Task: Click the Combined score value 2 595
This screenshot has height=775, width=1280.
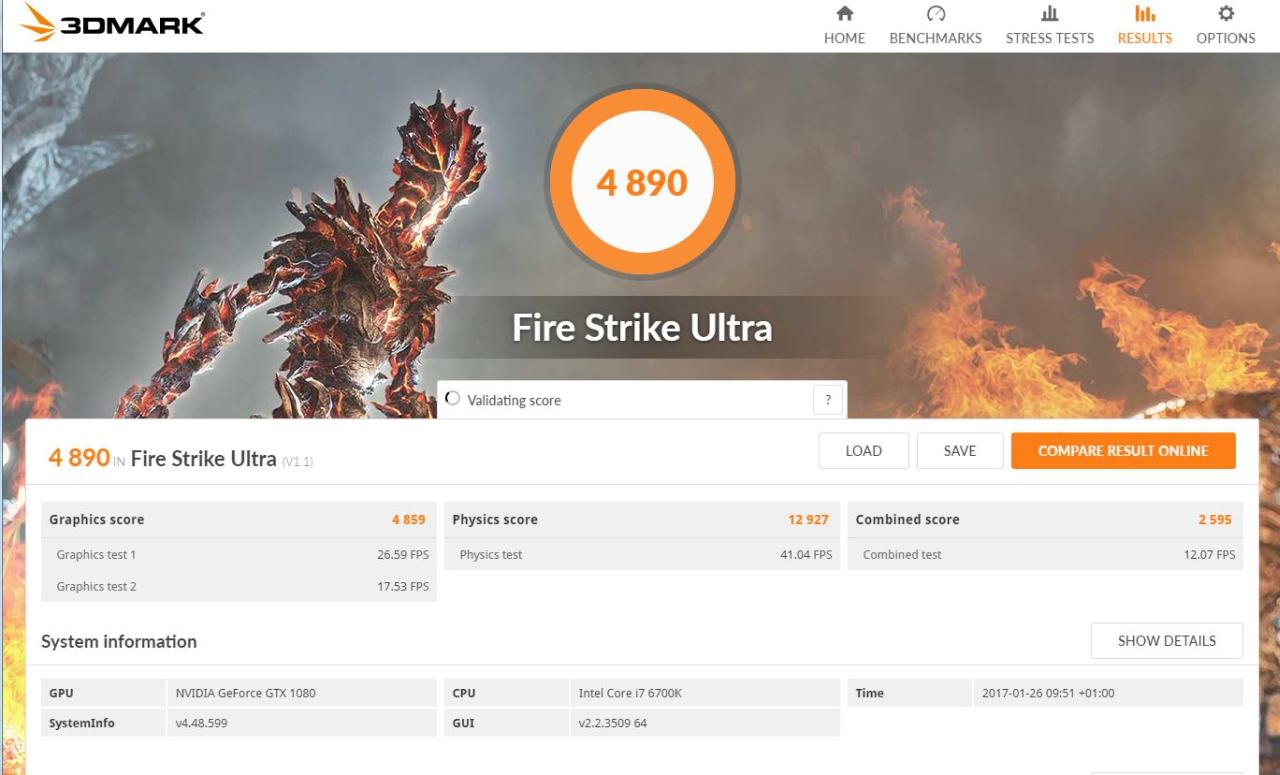Action: pyautogui.click(x=1215, y=520)
